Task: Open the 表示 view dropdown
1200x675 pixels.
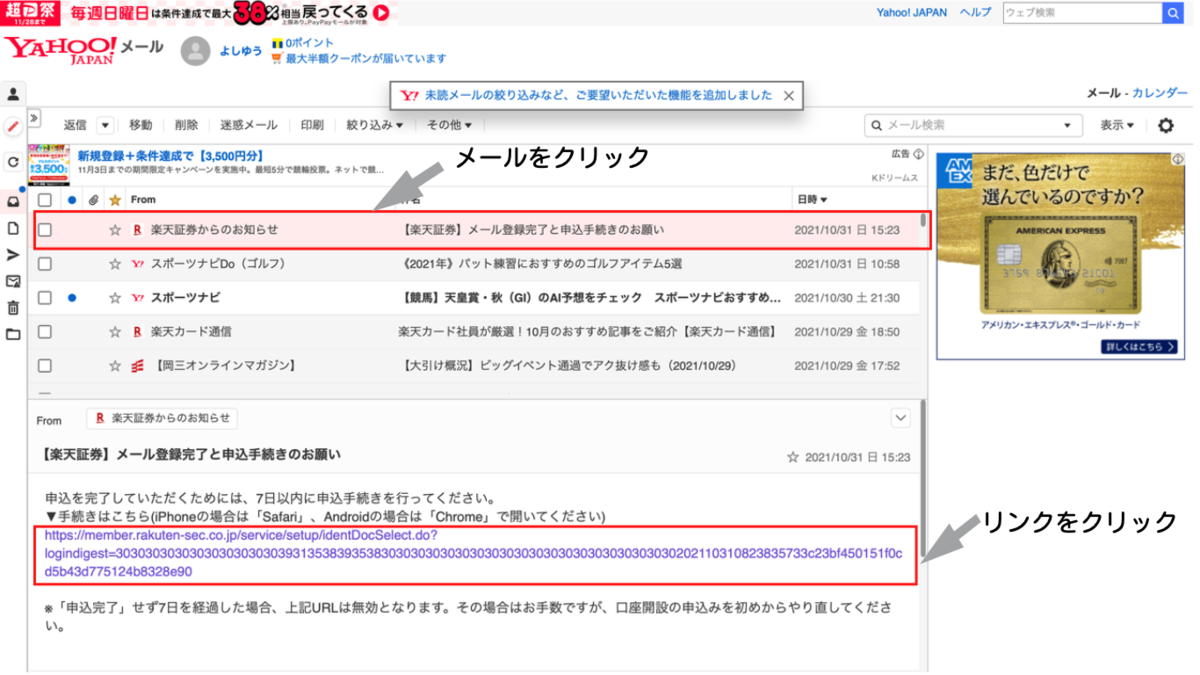Action: click(1118, 125)
